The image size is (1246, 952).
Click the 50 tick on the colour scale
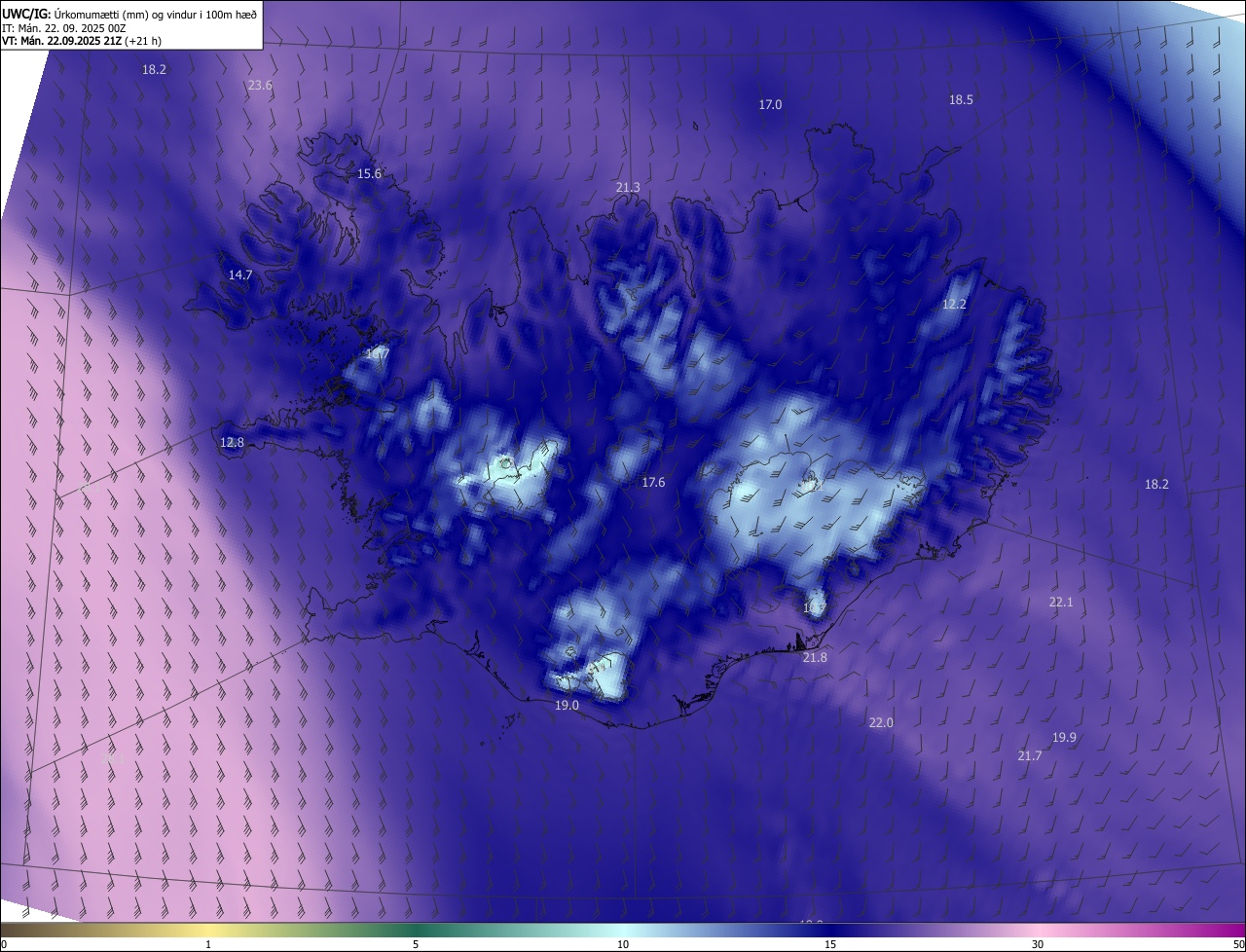click(x=1238, y=944)
